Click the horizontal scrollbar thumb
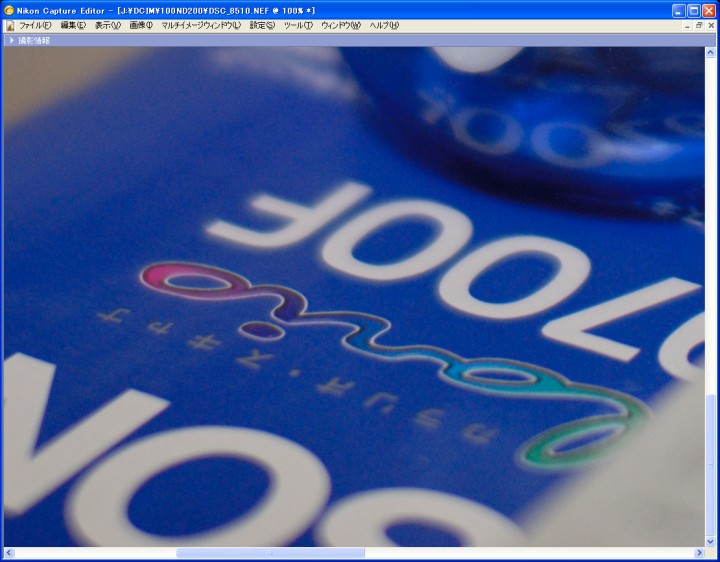This screenshot has height=562, width=720. tap(270, 553)
